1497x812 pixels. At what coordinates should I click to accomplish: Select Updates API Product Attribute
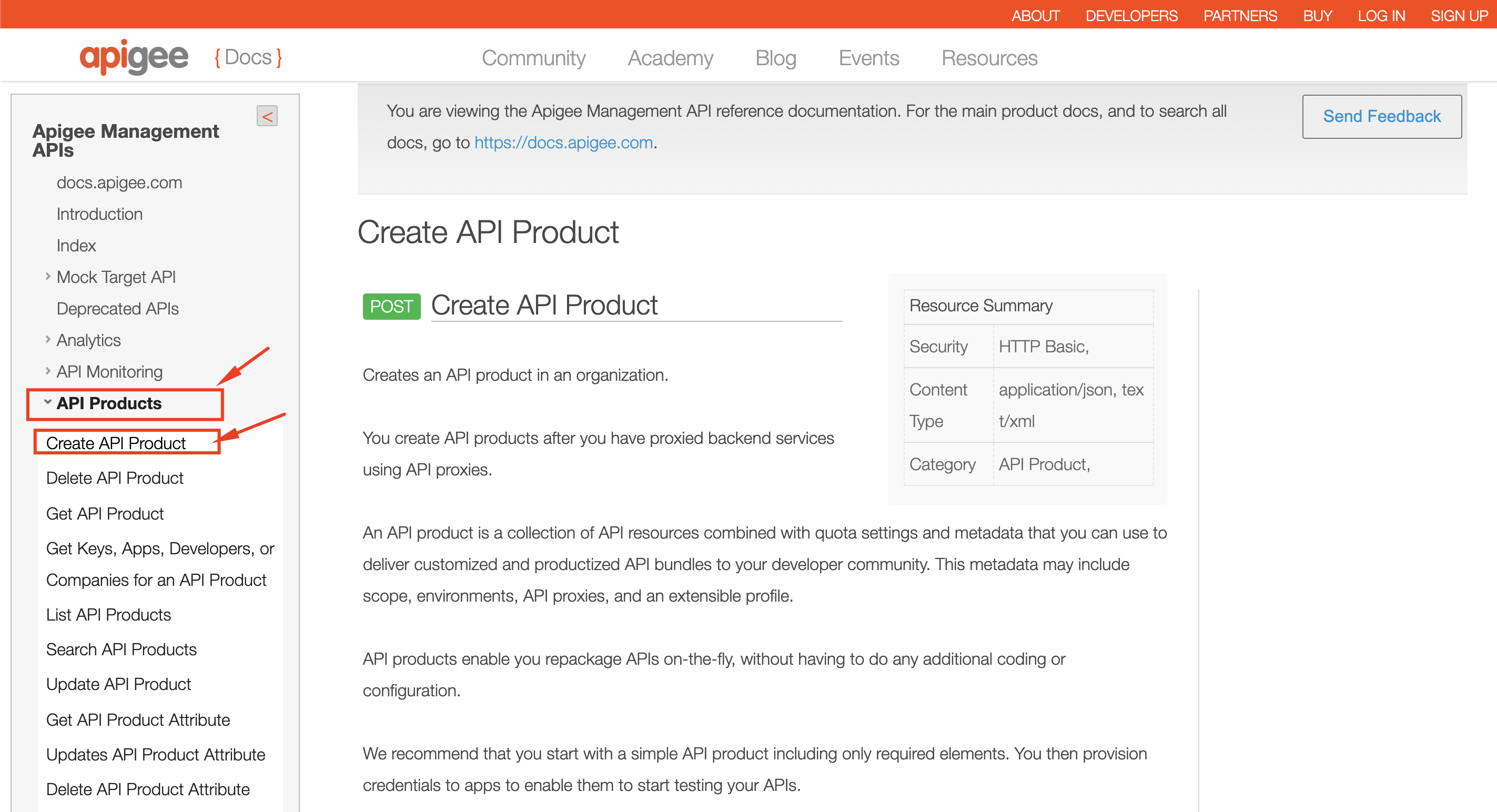click(155, 754)
